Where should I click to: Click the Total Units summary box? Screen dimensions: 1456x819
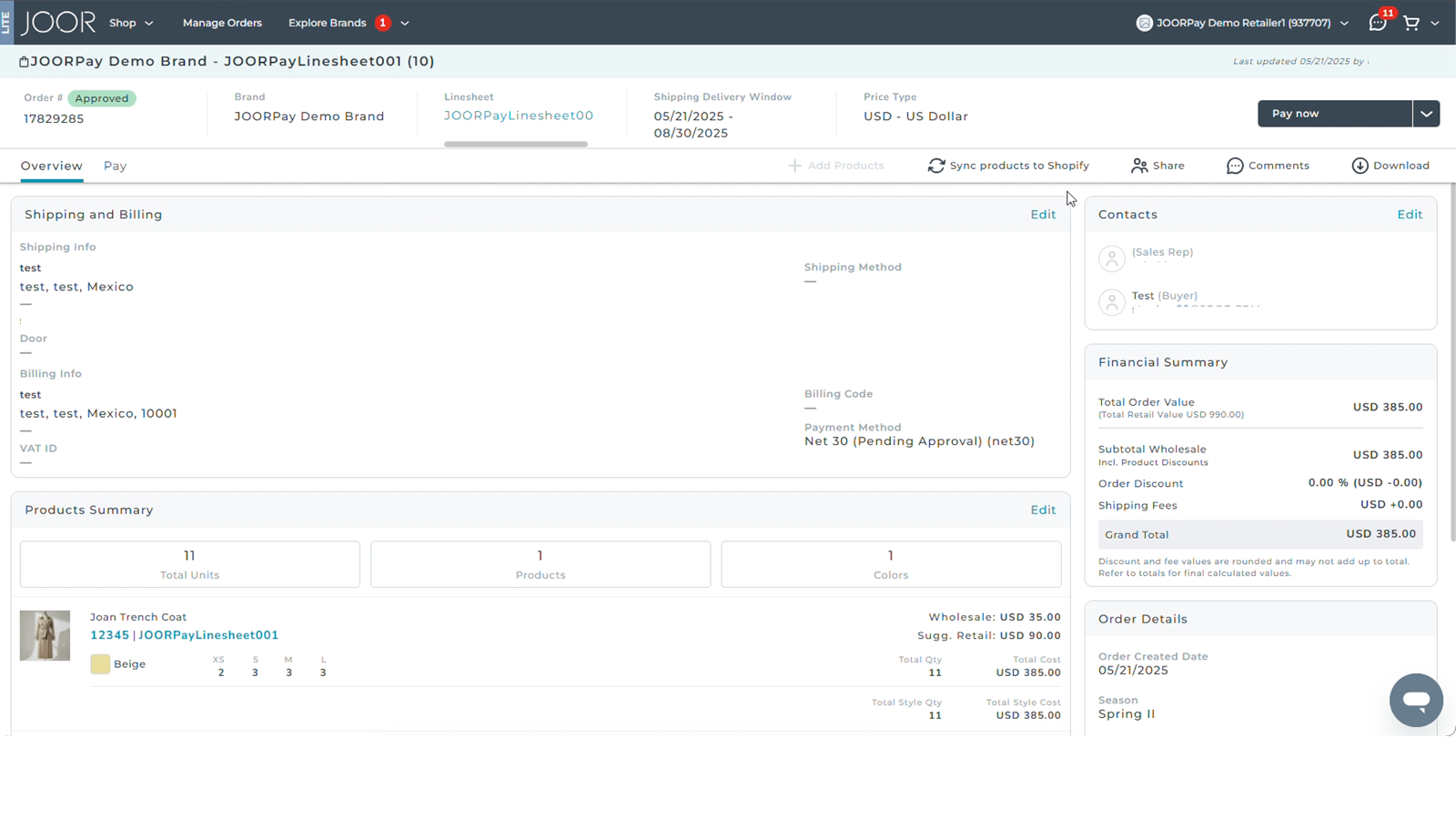pos(189,564)
